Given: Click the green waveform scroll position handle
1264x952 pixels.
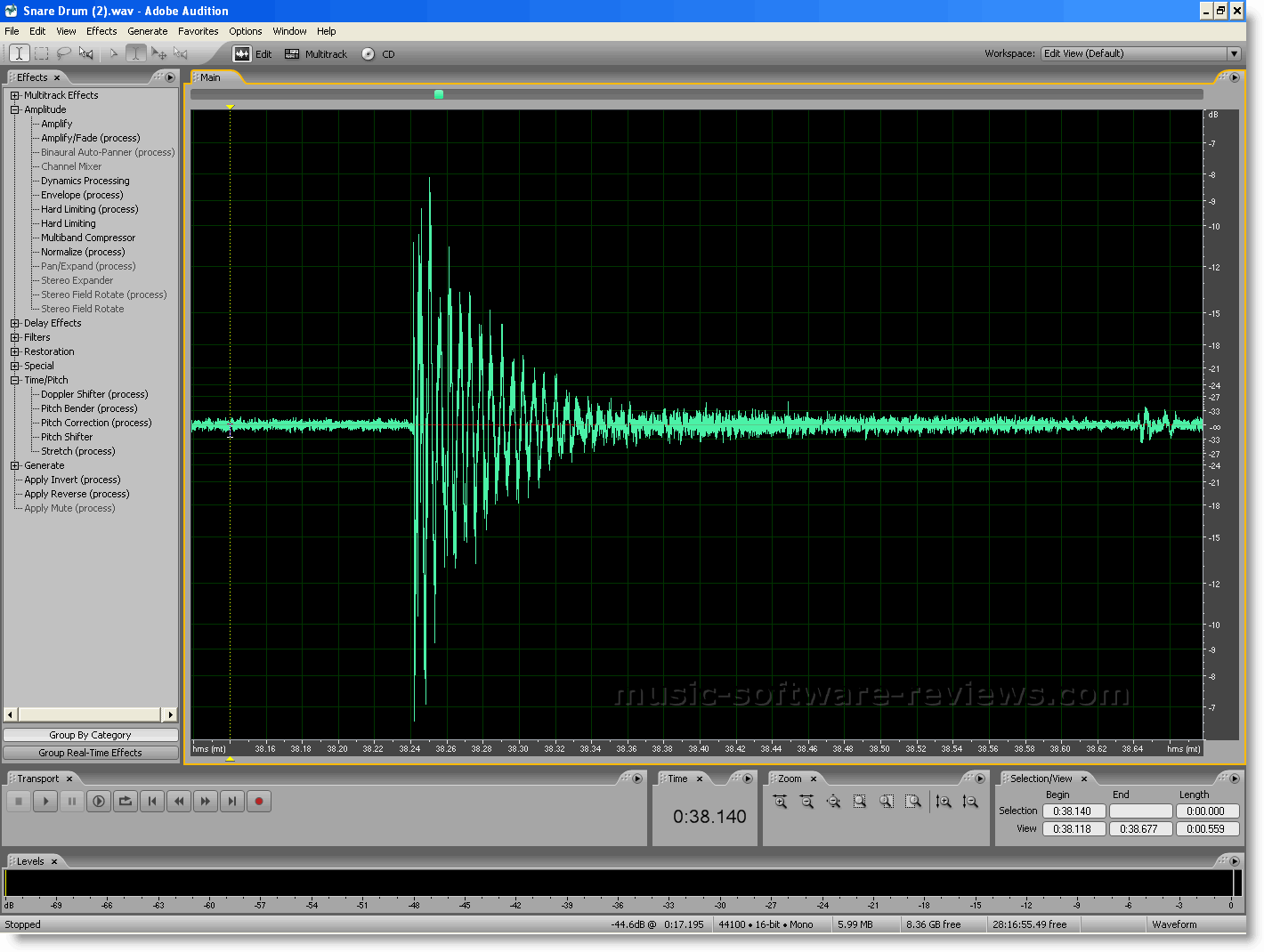Looking at the screenshot, I should 439,94.
